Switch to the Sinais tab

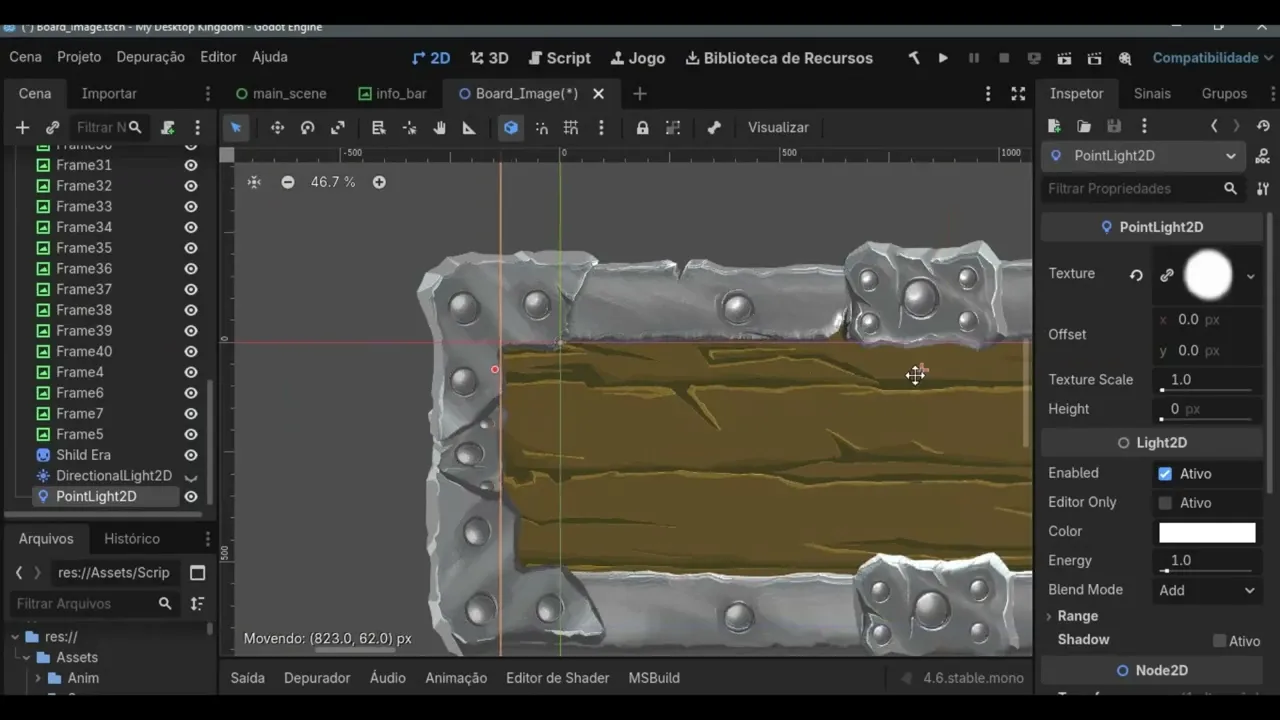pos(1152,93)
